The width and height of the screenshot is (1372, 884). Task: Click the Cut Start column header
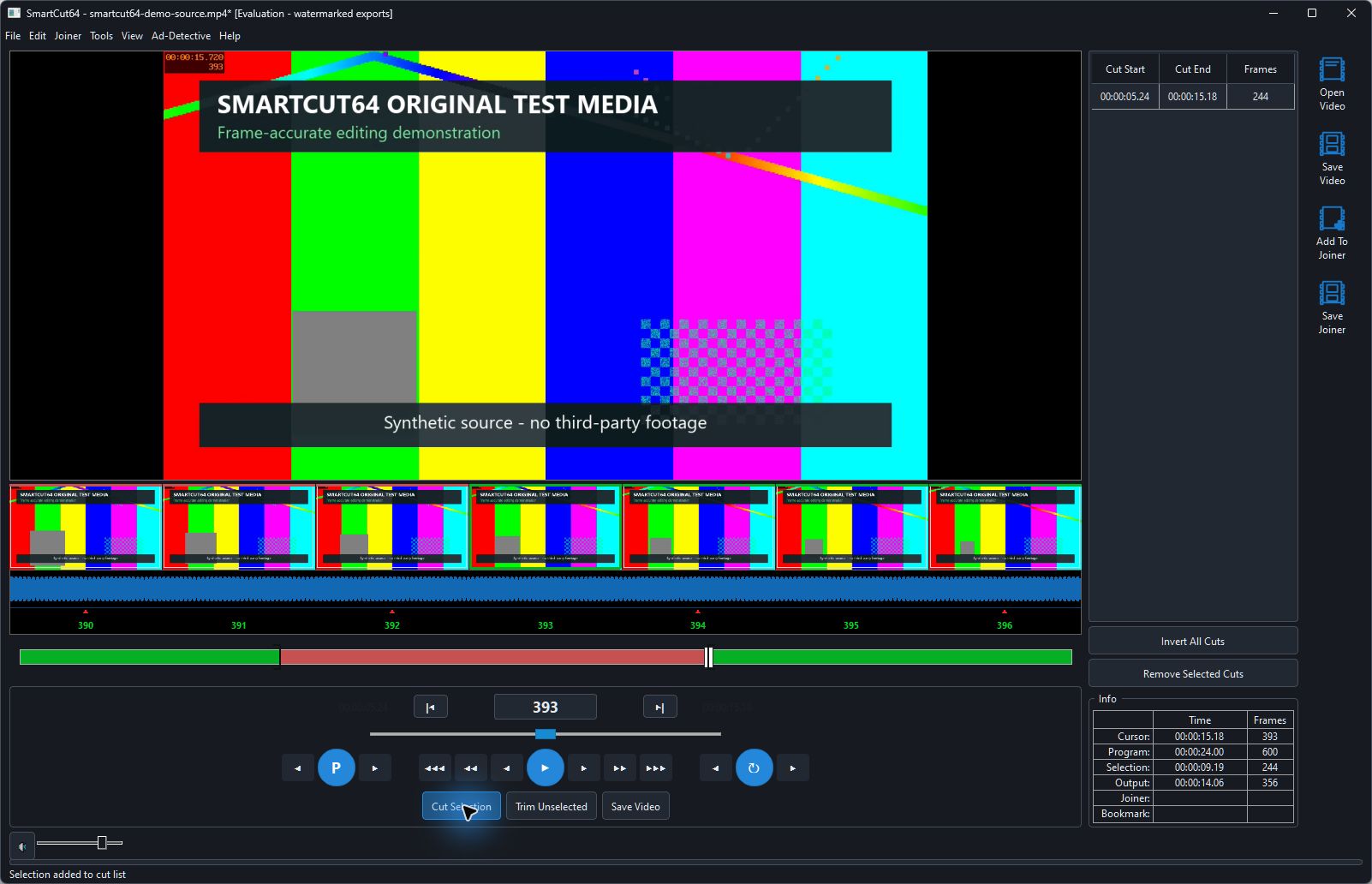coord(1125,69)
